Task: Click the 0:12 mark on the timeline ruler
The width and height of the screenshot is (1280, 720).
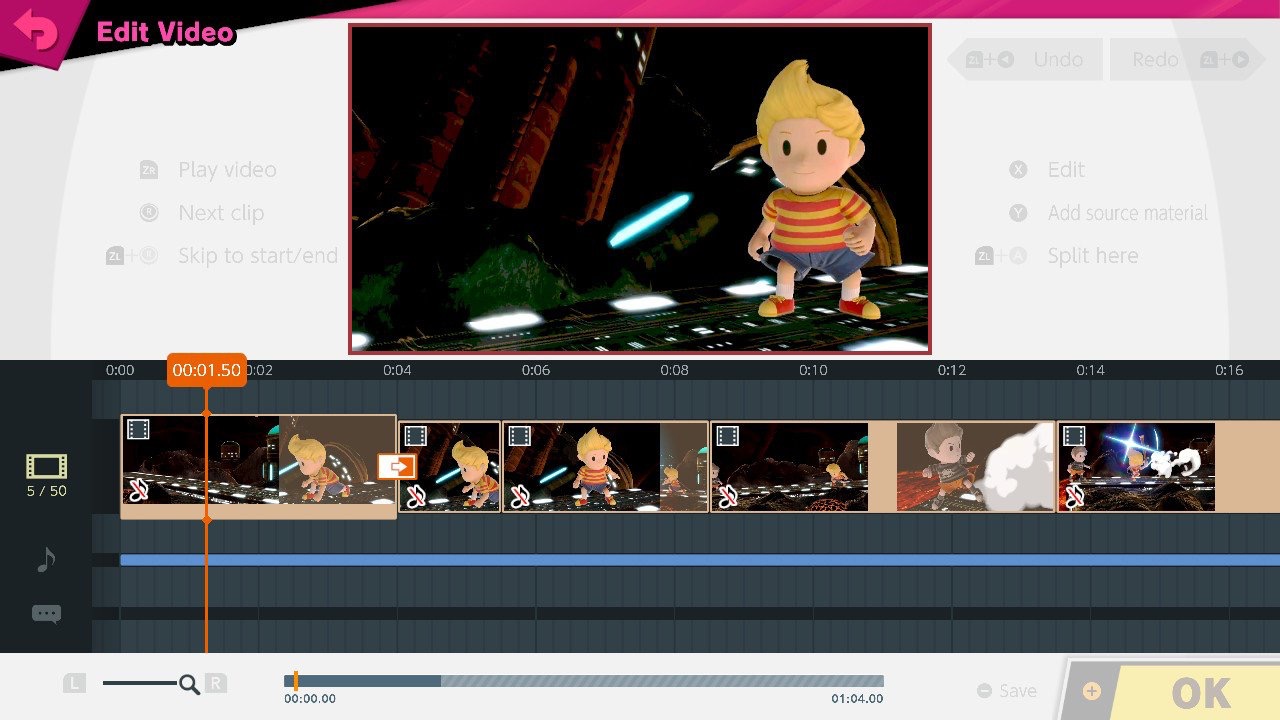Action: tap(952, 370)
